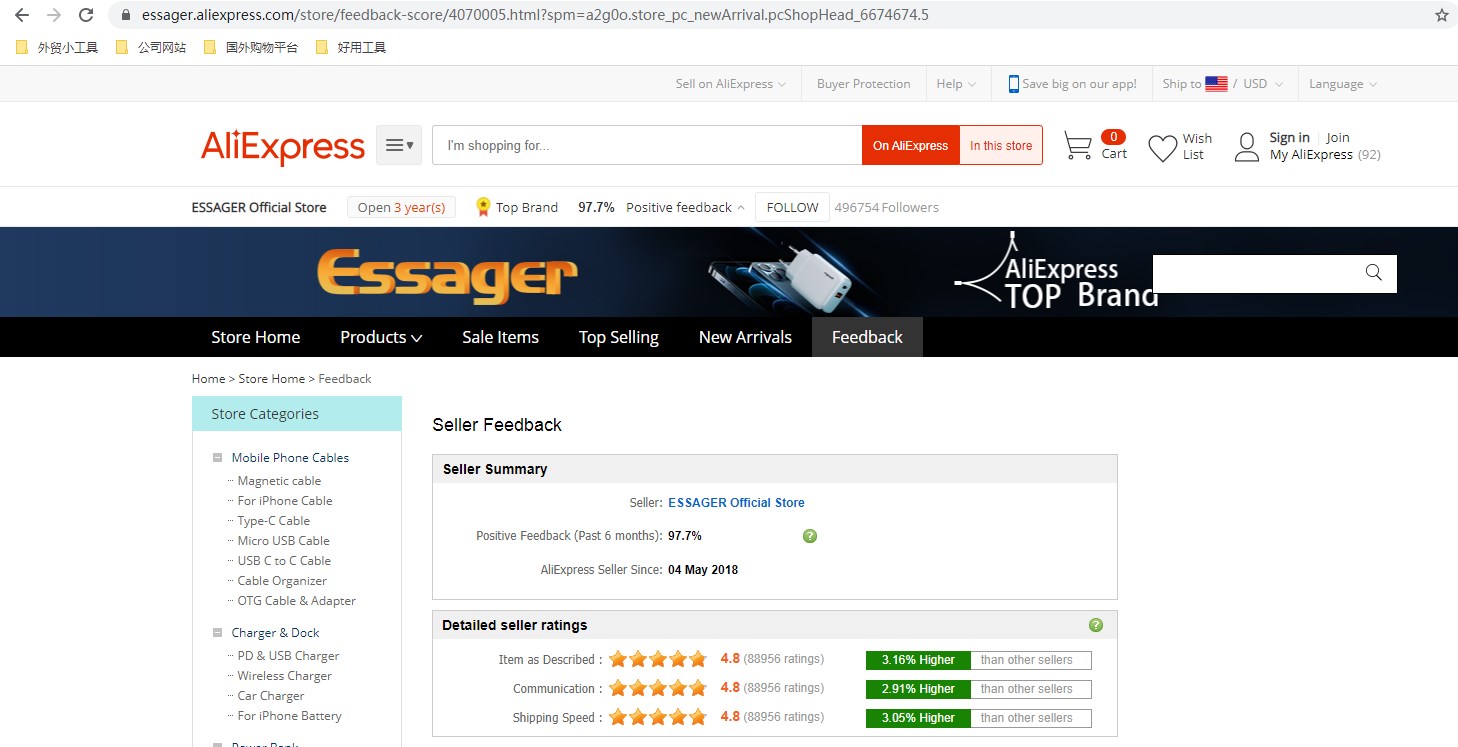
Task: Expand the Sell on AliExpress dropdown
Action: (730, 84)
